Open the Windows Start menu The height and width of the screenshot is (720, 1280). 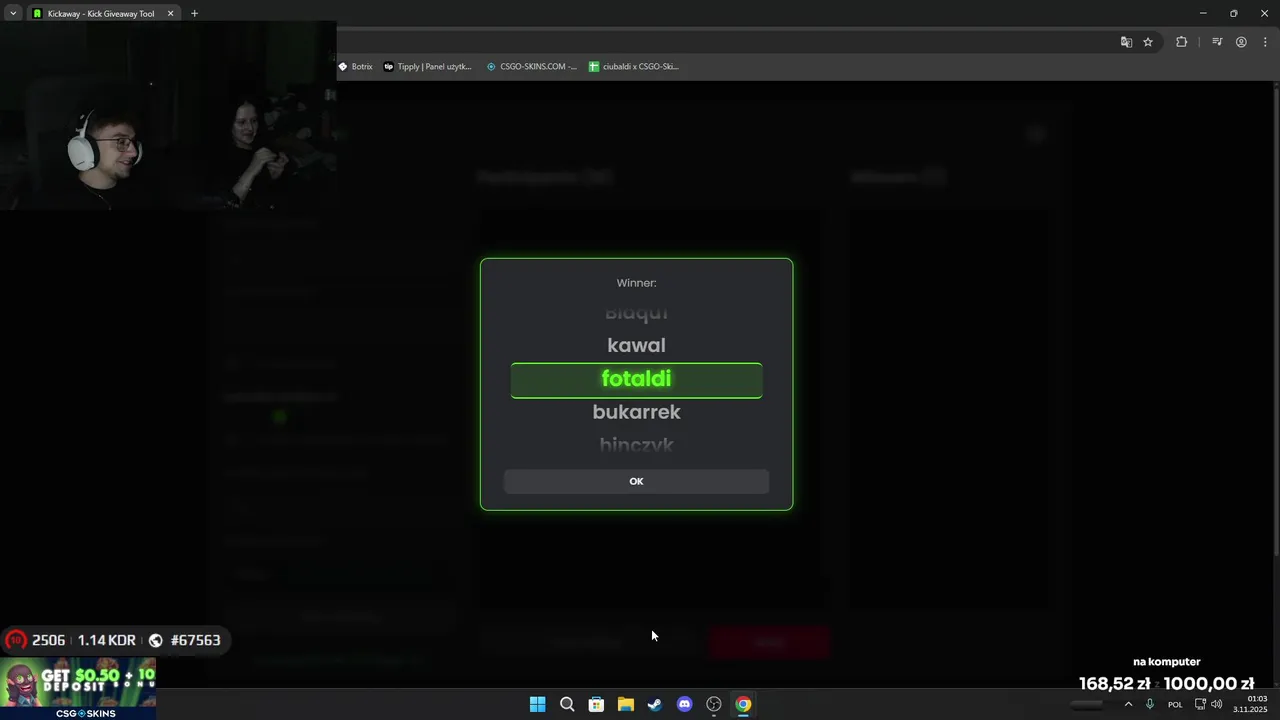click(x=537, y=704)
